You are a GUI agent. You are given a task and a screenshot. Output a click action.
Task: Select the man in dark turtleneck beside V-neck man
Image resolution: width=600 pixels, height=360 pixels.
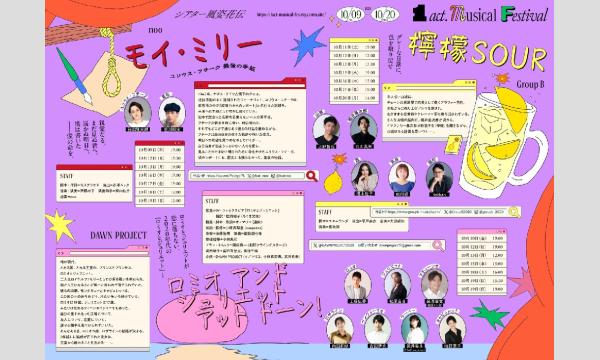(x=364, y=130)
